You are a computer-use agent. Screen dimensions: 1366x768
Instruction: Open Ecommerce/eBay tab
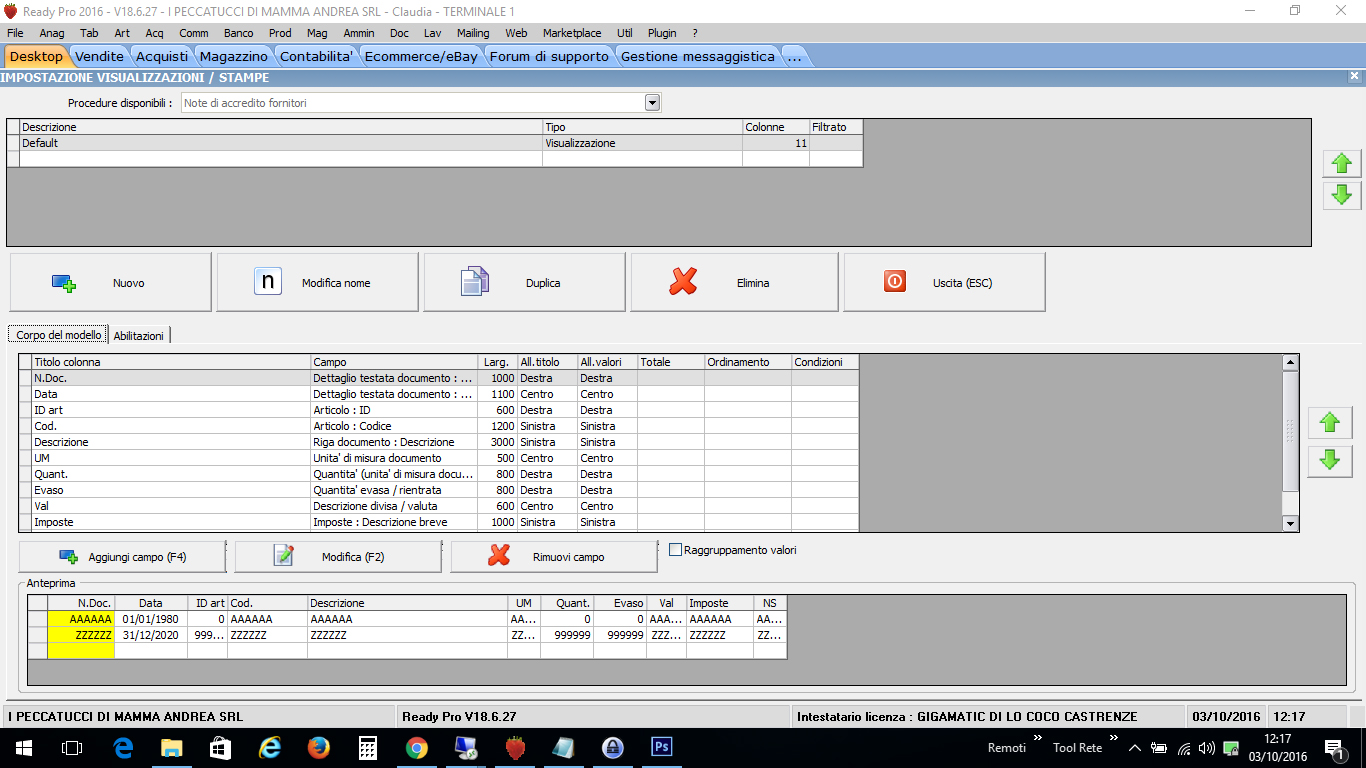pos(421,57)
